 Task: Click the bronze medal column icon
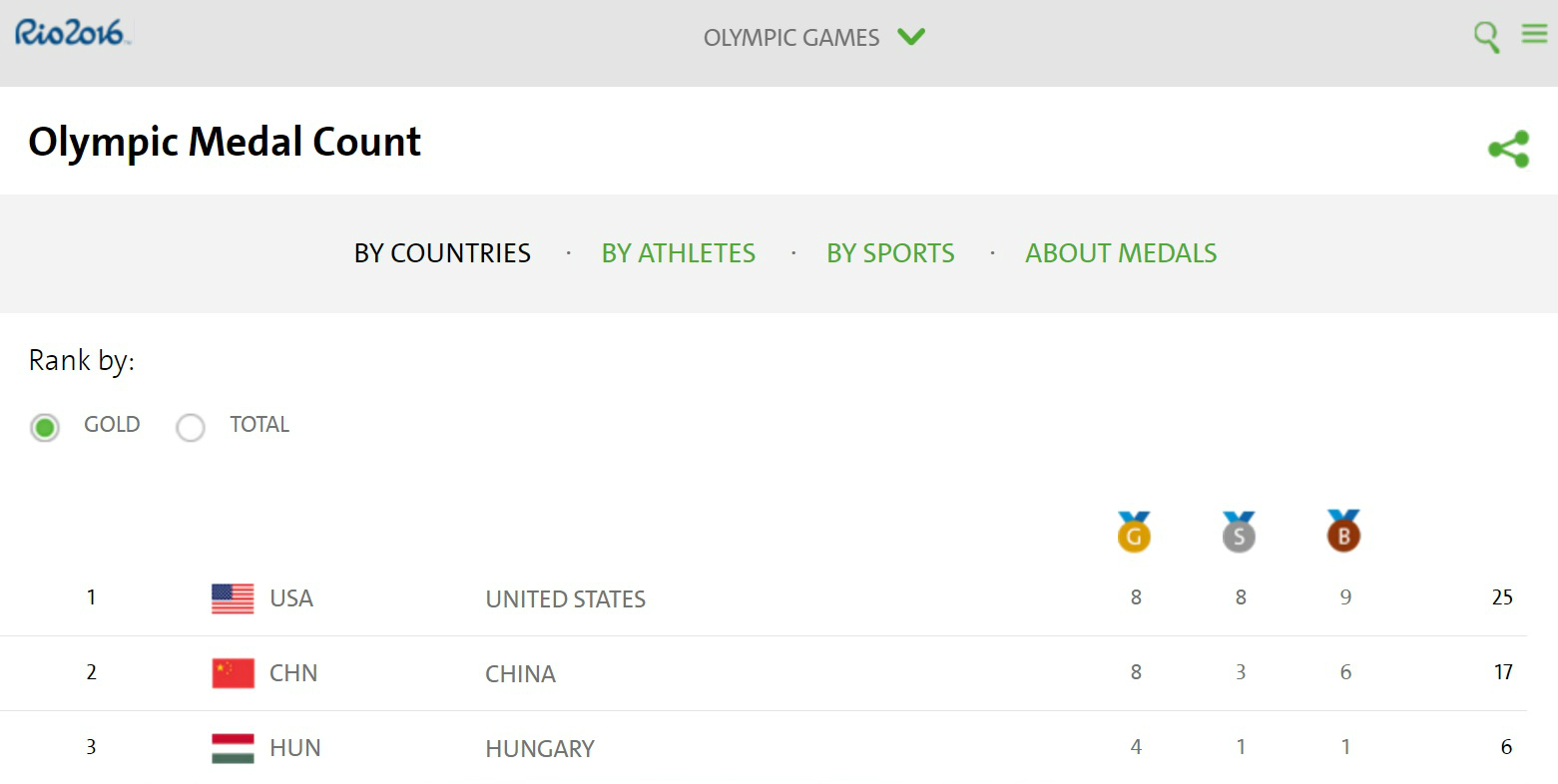click(x=1343, y=532)
